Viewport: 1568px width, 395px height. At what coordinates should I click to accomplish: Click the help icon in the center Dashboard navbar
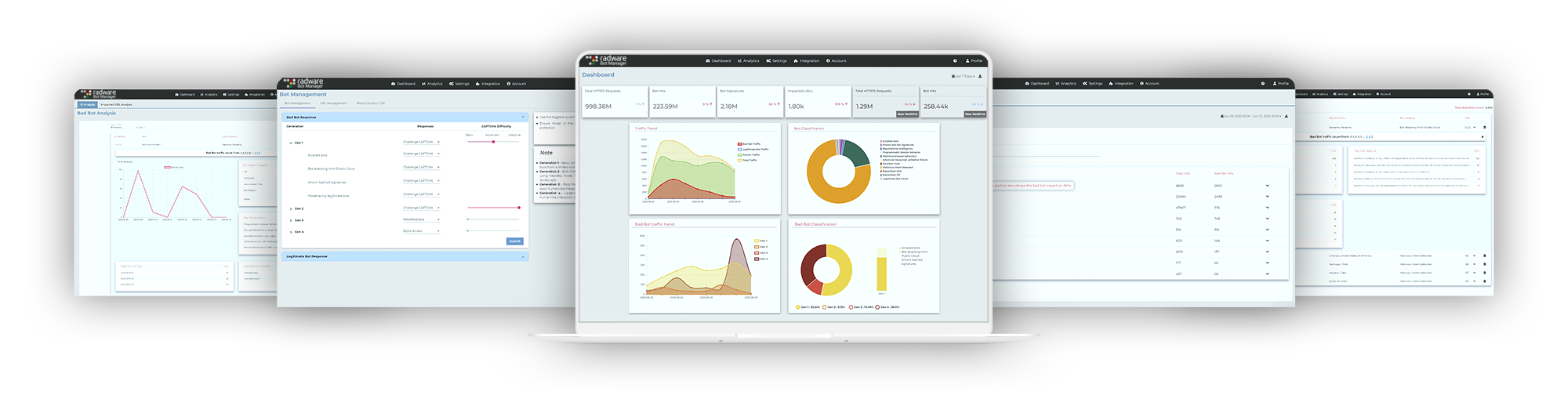(x=955, y=60)
